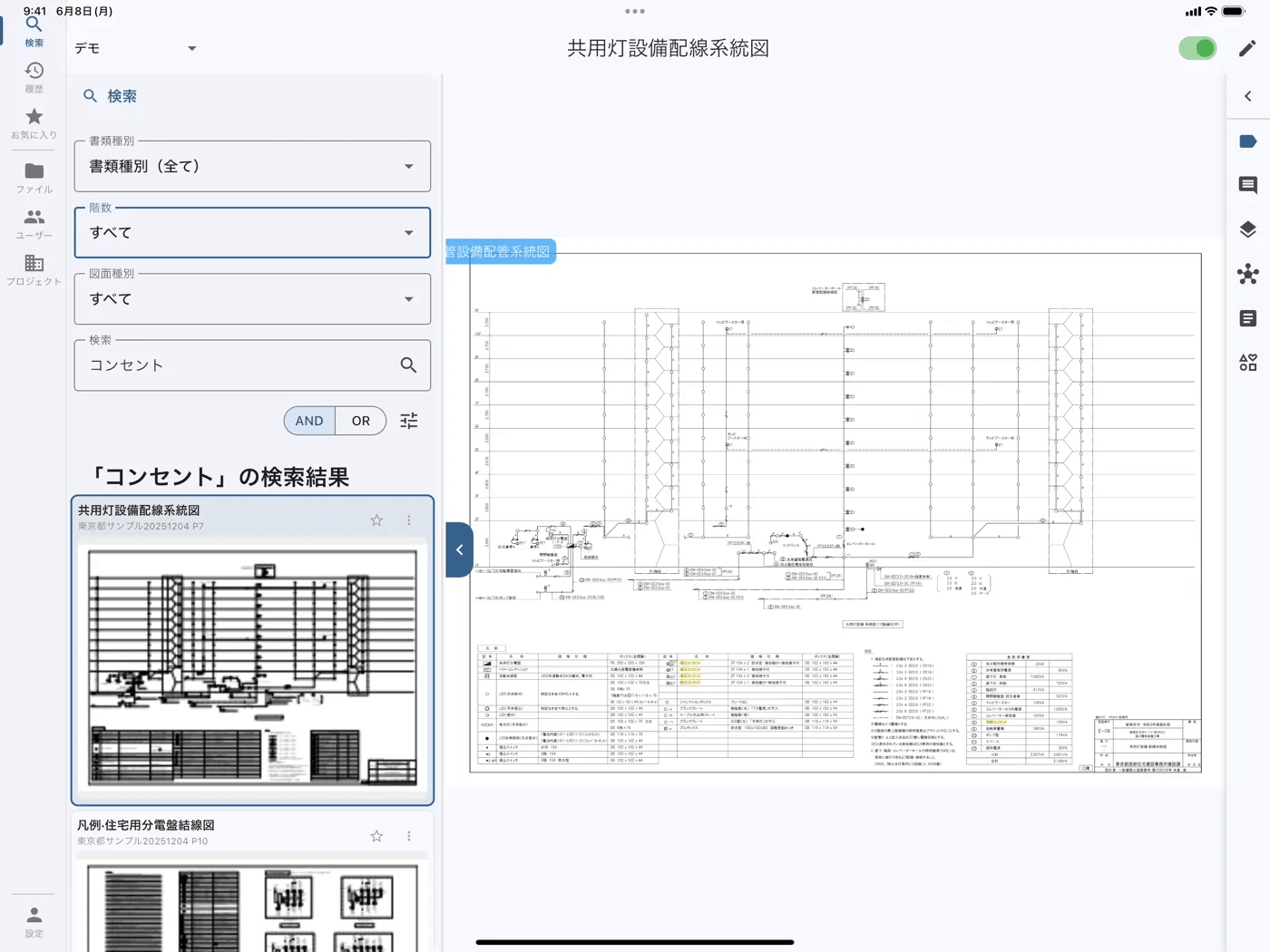Collapse the right tool panel chevron
The height and width of the screenshot is (952, 1270).
(x=1248, y=96)
